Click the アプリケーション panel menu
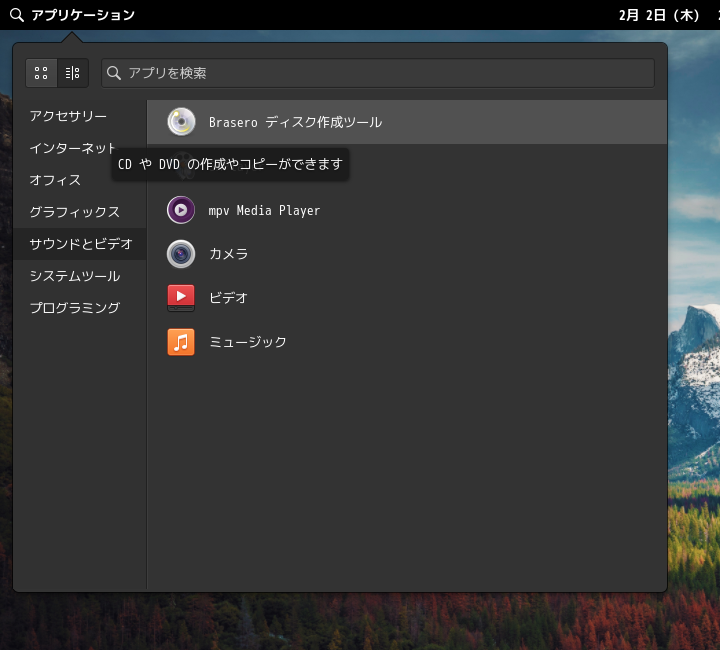The width and height of the screenshot is (720, 650). tap(72, 15)
